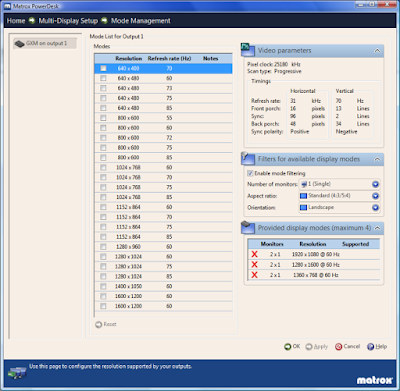The height and width of the screenshot is (391, 400).
Task: Click the OK button
Action: tap(292, 347)
